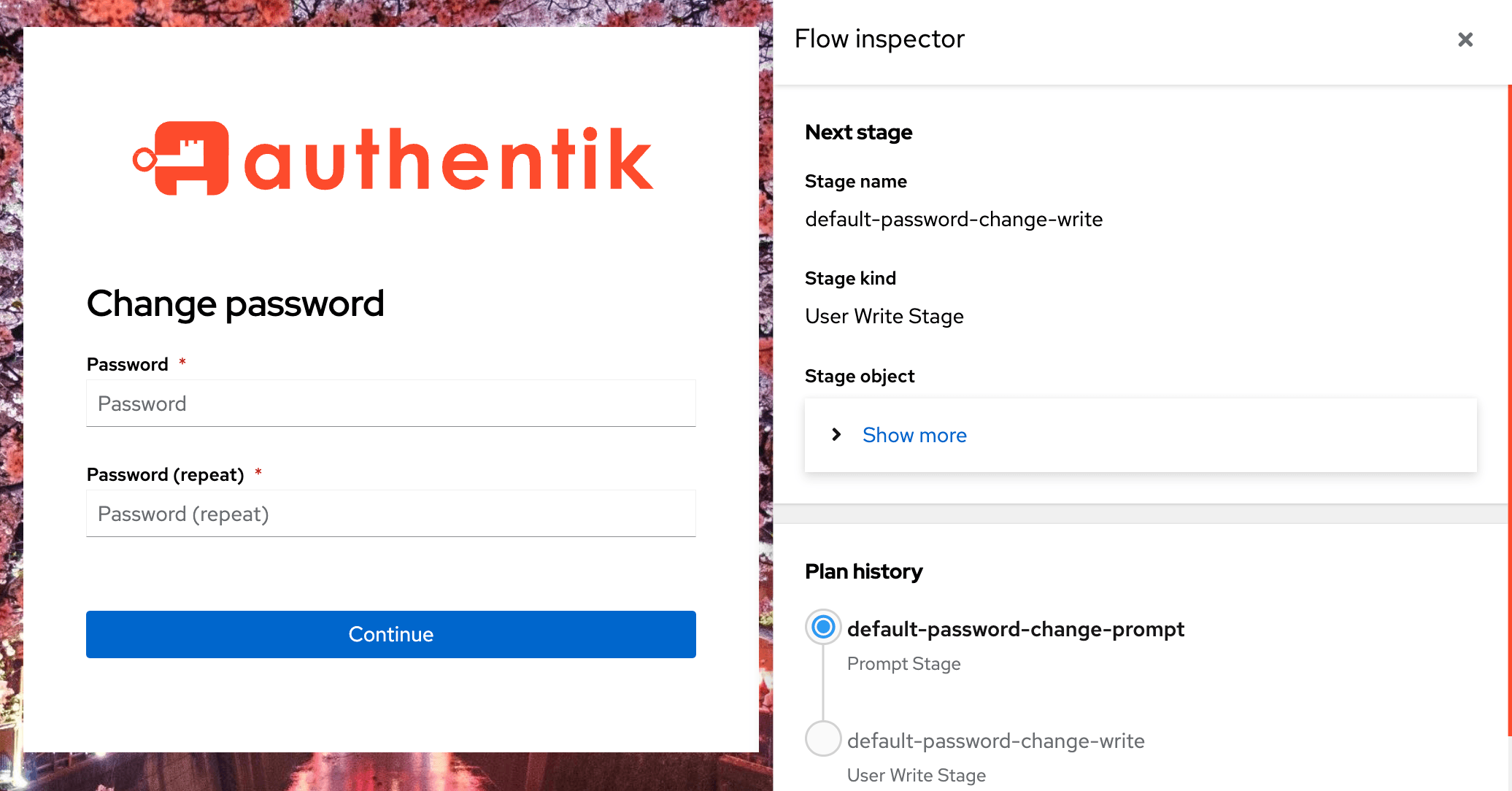Expand the Stage object chevron arrow
1512x791 pixels.
836,435
